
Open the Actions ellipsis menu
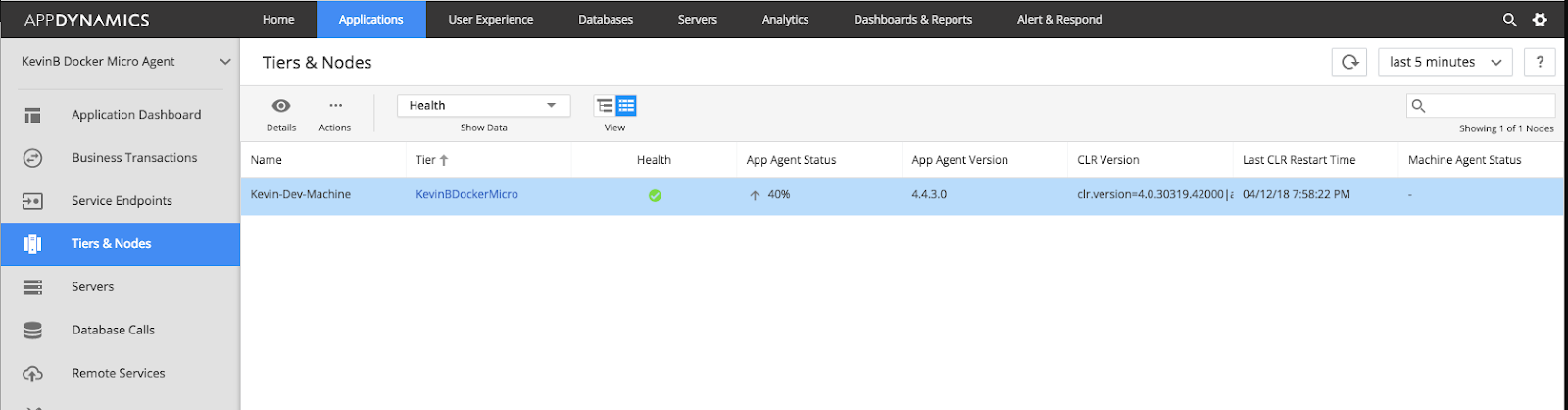(335, 106)
